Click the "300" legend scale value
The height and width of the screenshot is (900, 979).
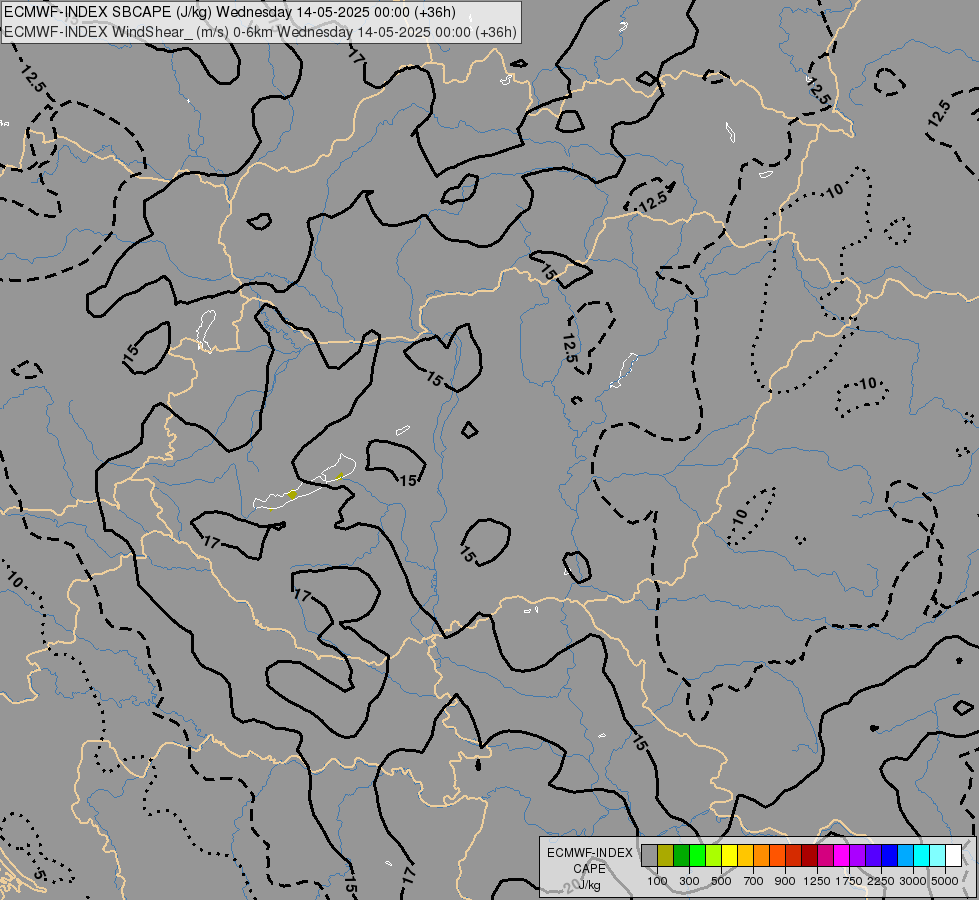pos(689,881)
